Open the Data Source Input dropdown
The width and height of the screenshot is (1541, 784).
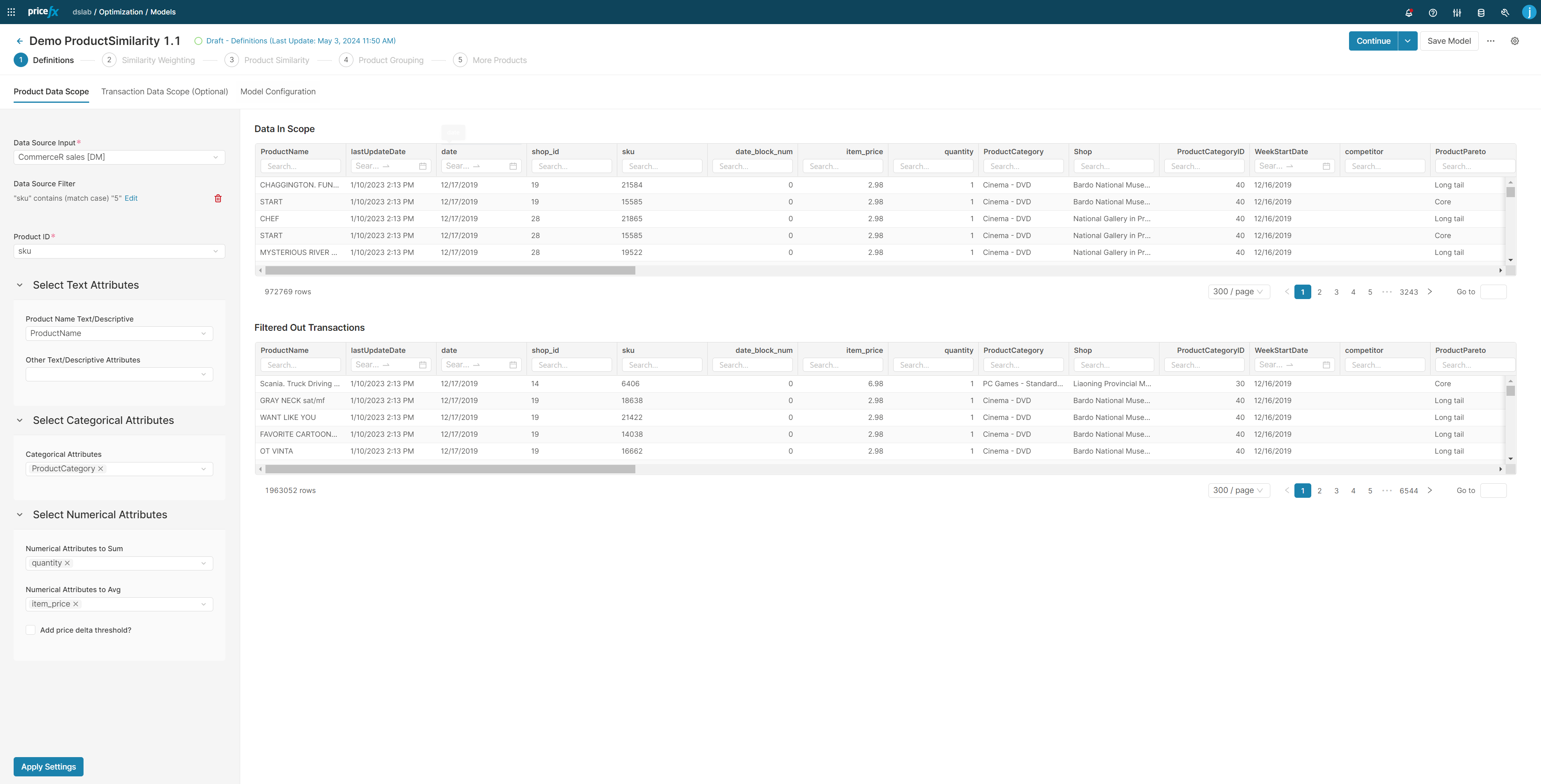coord(119,157)
